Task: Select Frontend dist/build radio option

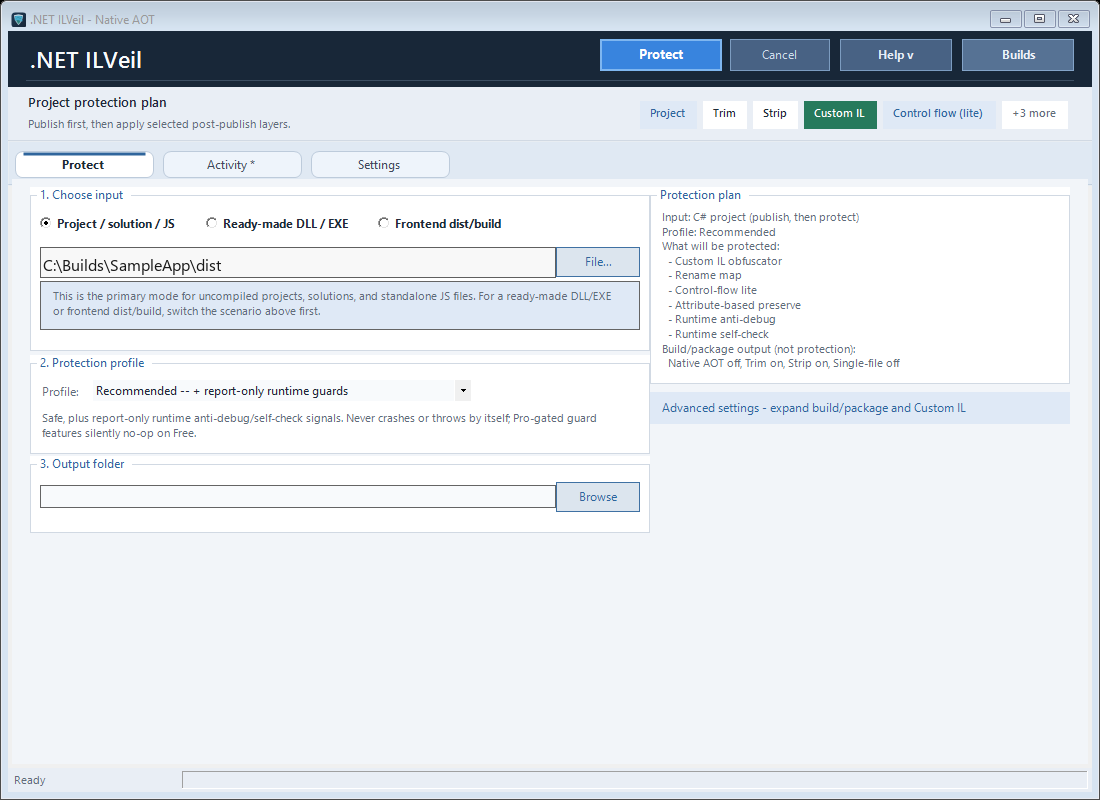Action: [440, 224]
